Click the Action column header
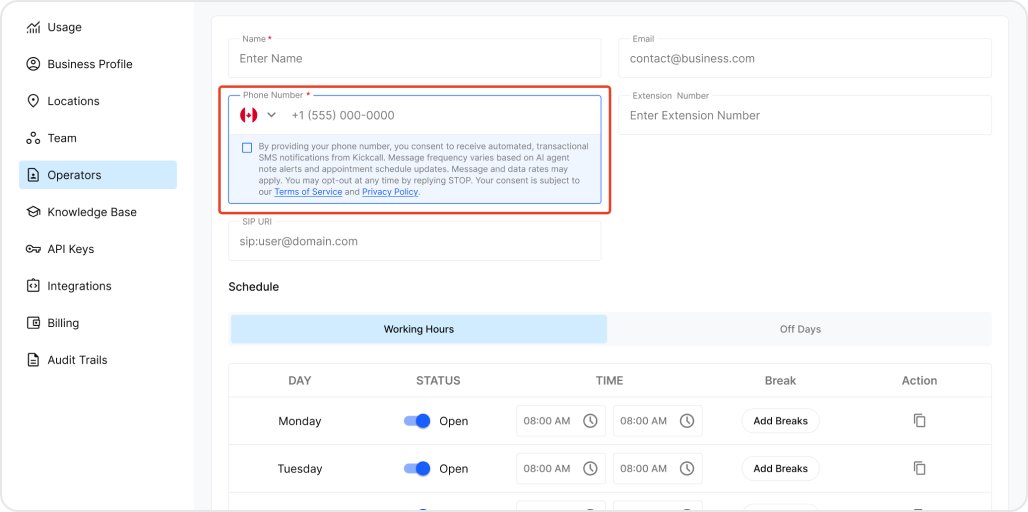This screenshot has width=1028, height=512. tap(919, 380)
